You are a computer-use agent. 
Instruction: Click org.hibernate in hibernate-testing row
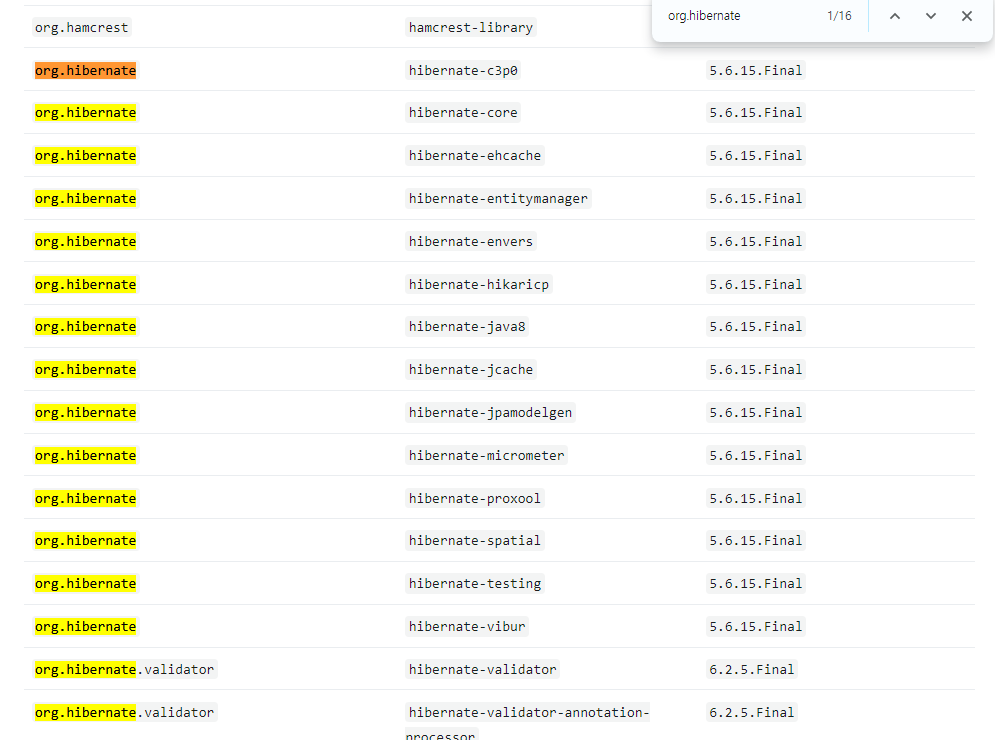[86, 583]
